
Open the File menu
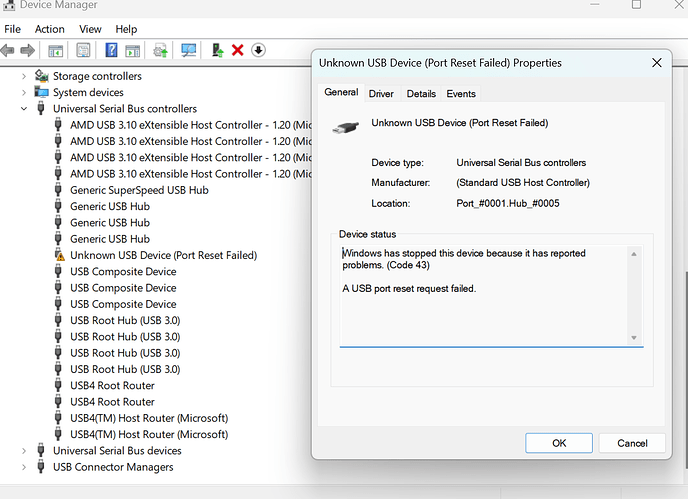12,29
